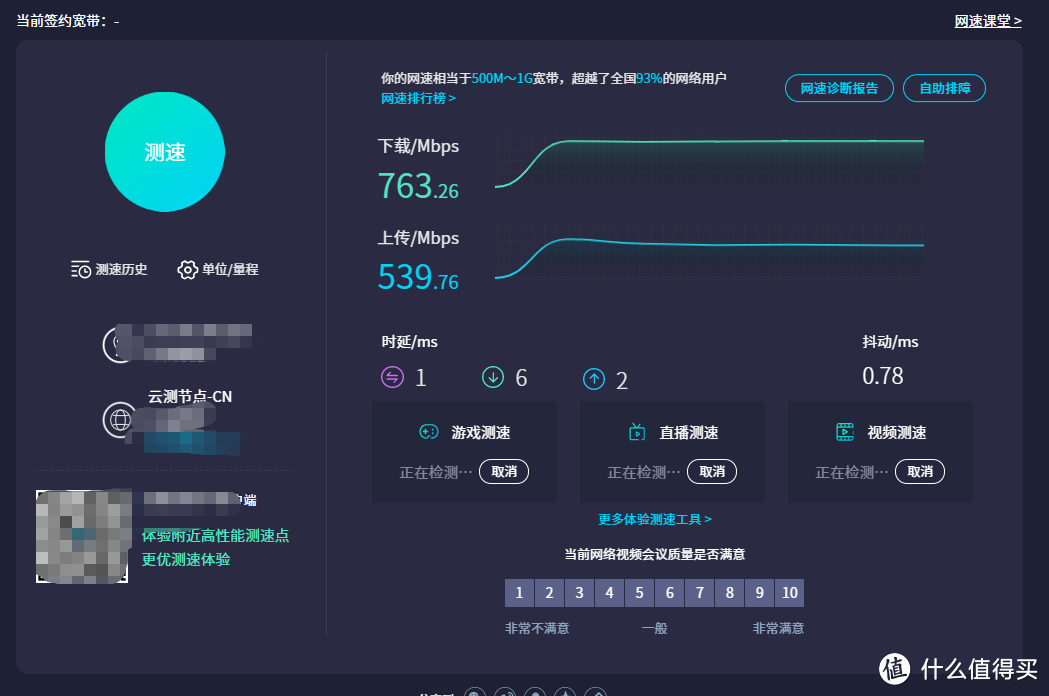Click the 自助排障 troubleshooting button
This screenshot has width=1049, height=696.
click(944, 88)
